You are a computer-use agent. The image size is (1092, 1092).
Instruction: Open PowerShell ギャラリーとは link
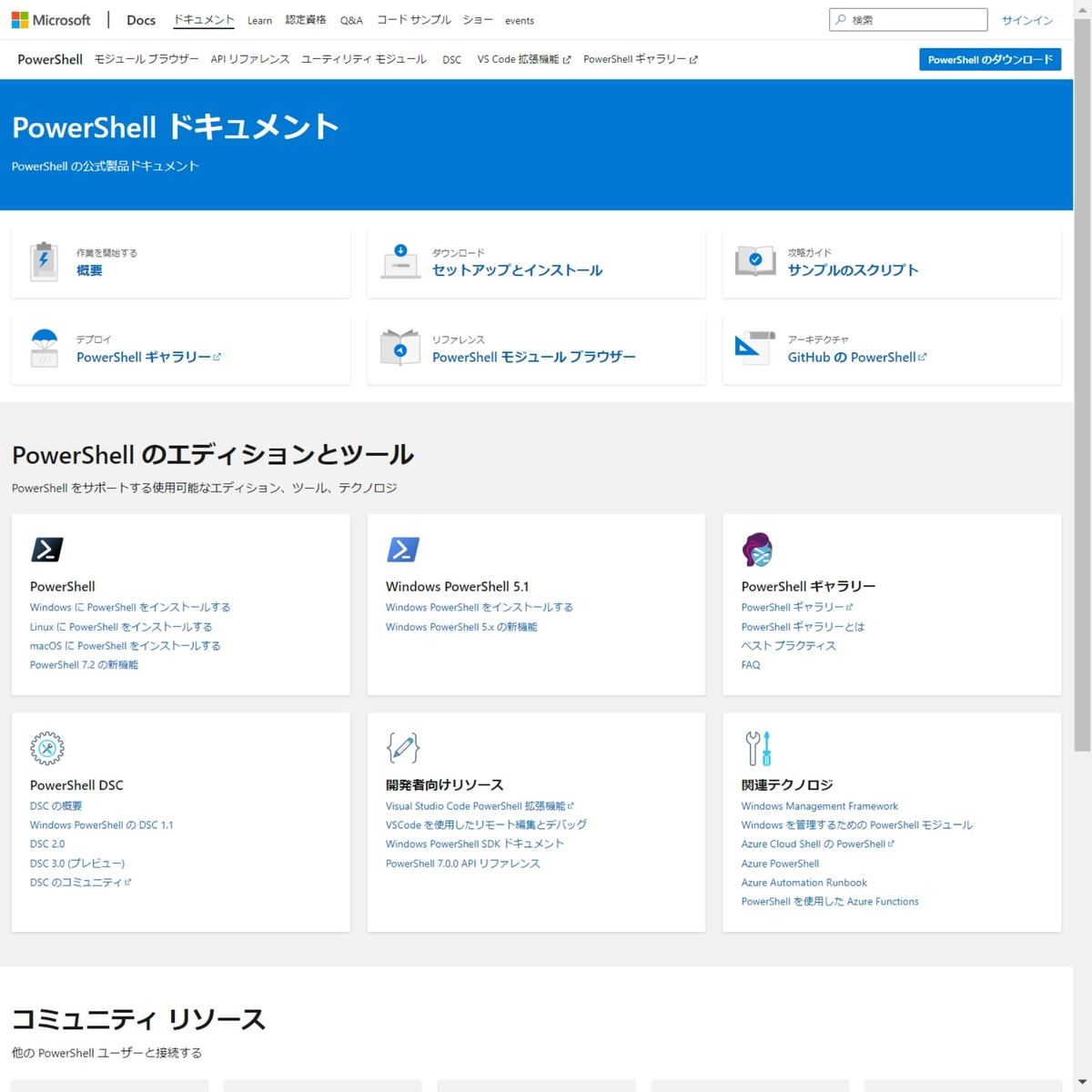803,626
